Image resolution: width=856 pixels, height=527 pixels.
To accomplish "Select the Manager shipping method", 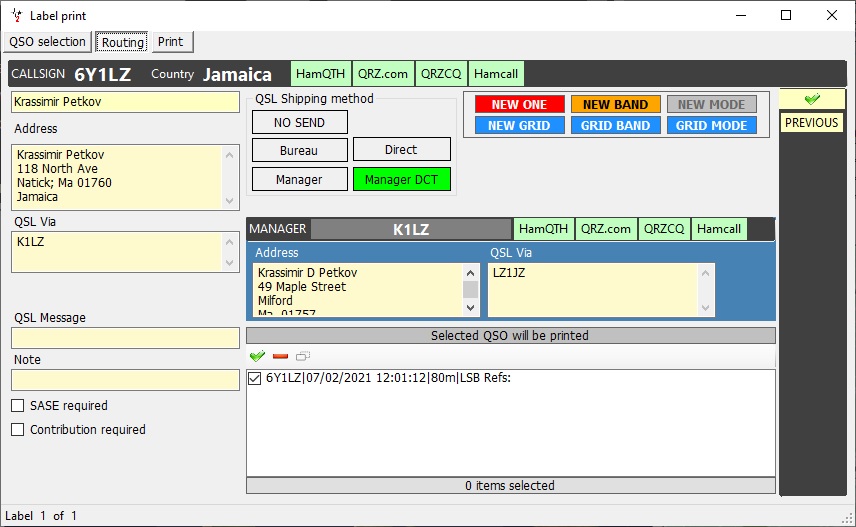I will [299, 180].
